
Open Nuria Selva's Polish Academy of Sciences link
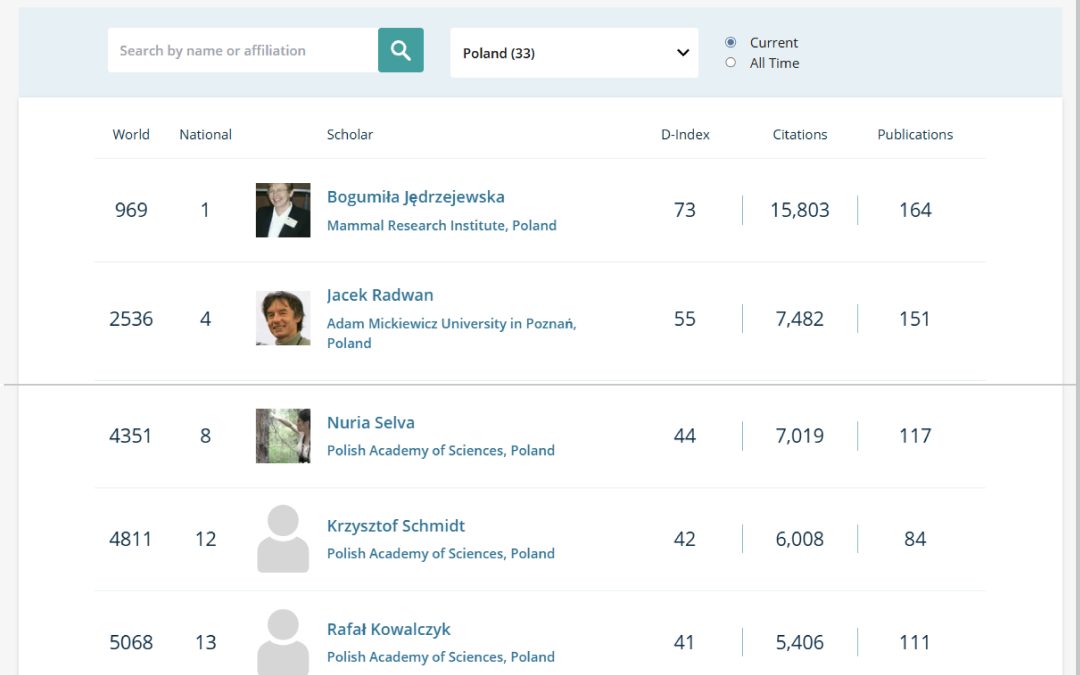coord(441,450)
